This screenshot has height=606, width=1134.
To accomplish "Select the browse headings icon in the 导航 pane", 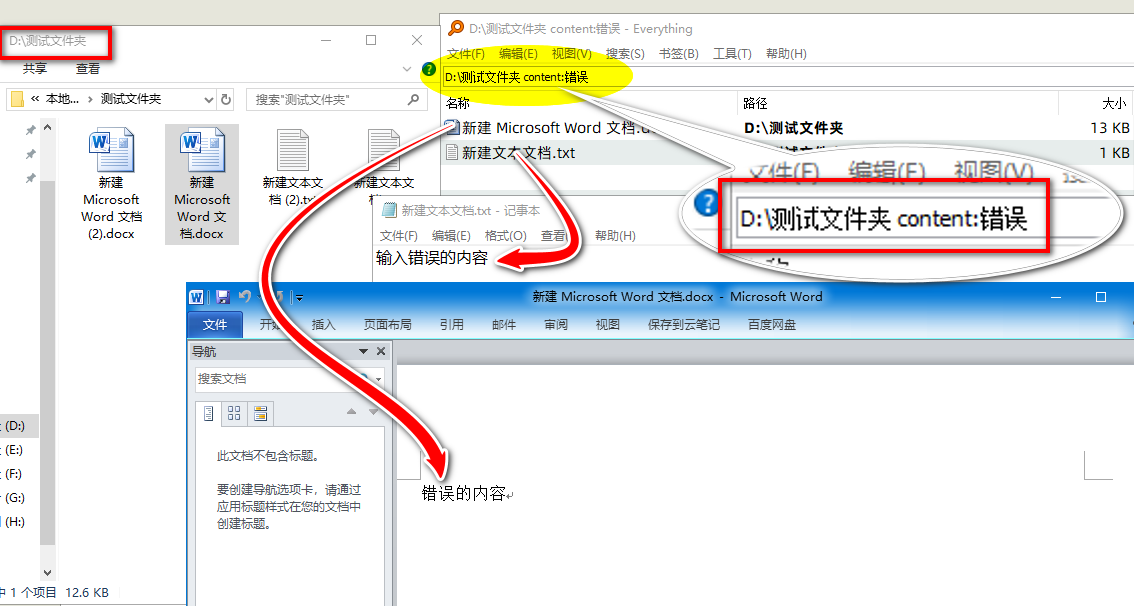I will (208, 412).
